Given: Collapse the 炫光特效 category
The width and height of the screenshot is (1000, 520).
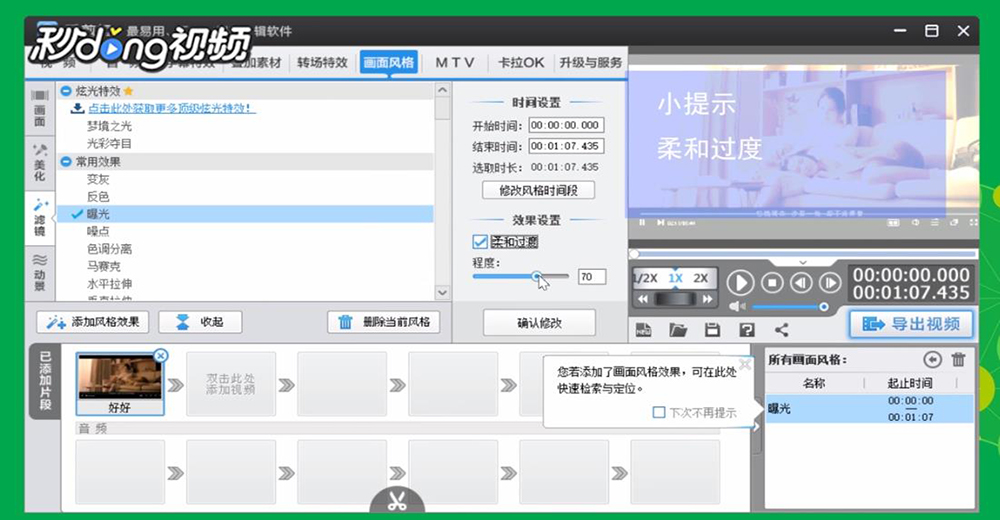Looking at the screenshot, I should click(x=65, y=91).
